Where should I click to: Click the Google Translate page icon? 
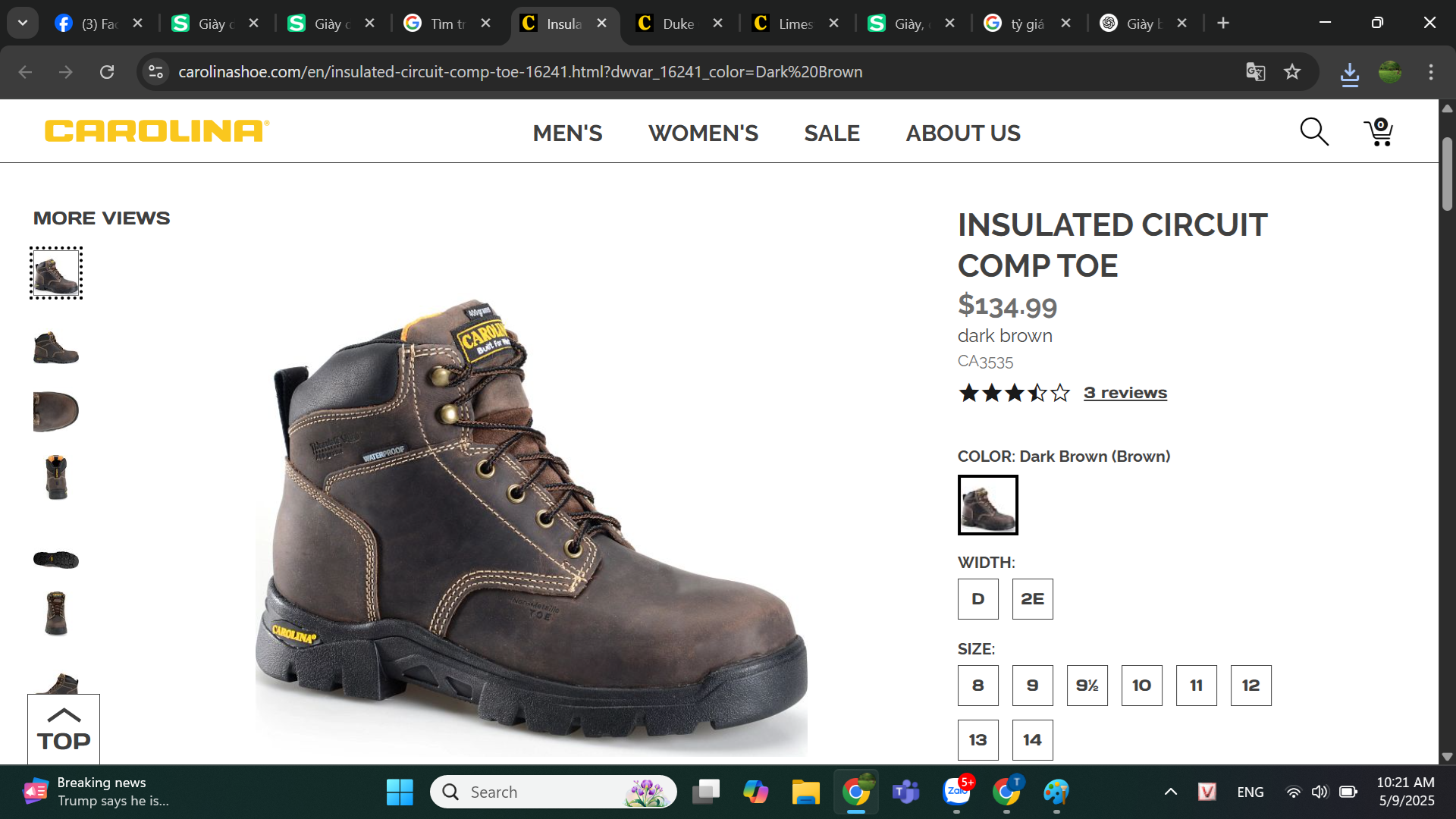click(x=1255, y=72)
